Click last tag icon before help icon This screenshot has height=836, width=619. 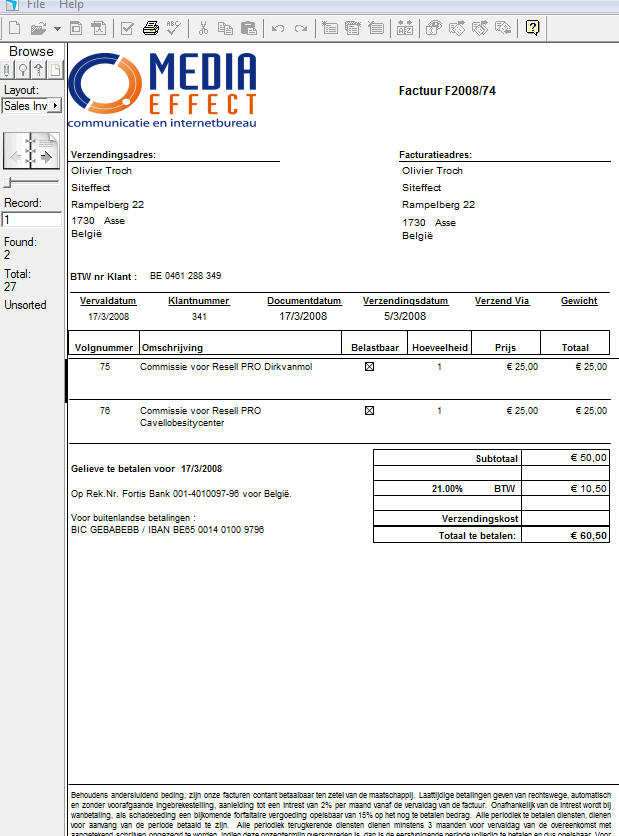(x=503, y=28)
